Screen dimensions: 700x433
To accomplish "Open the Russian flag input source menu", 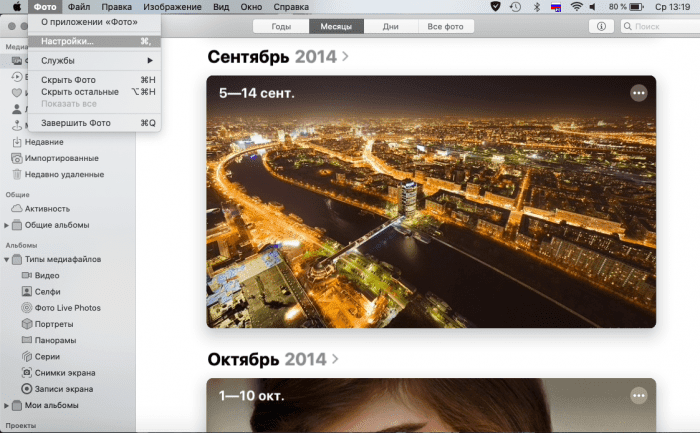I will [x=556, y=7].
